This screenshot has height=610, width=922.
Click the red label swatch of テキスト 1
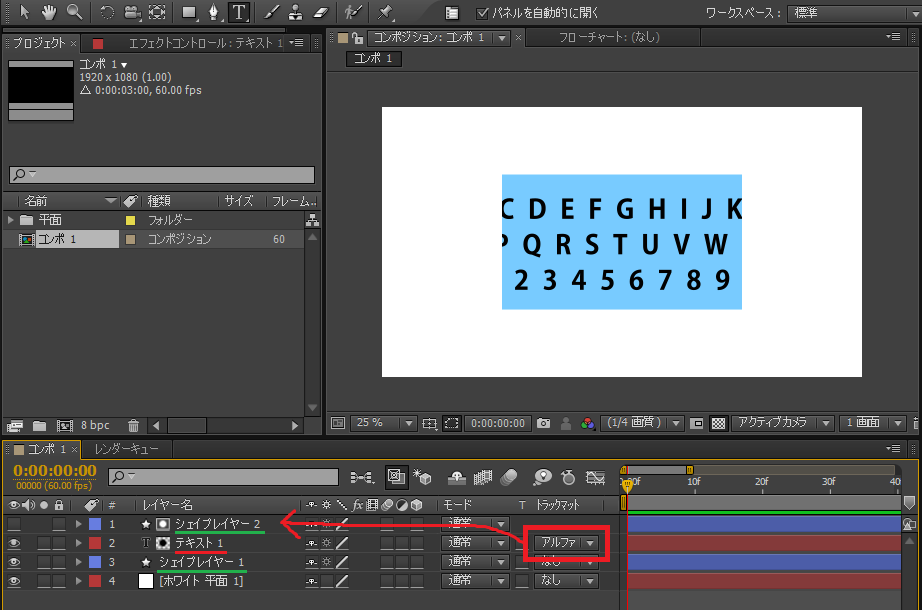pos(95,543)
